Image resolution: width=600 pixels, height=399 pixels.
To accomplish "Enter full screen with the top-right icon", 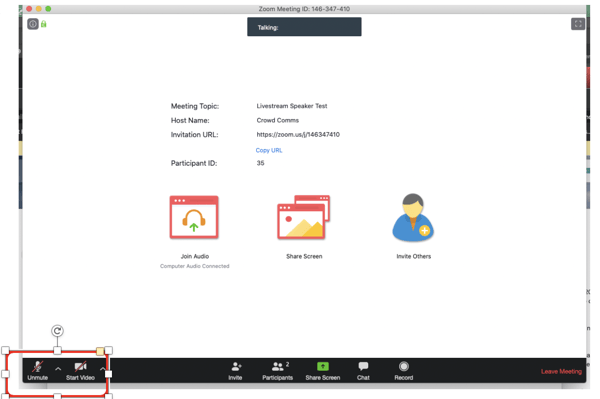I will (x=578, y=24).
